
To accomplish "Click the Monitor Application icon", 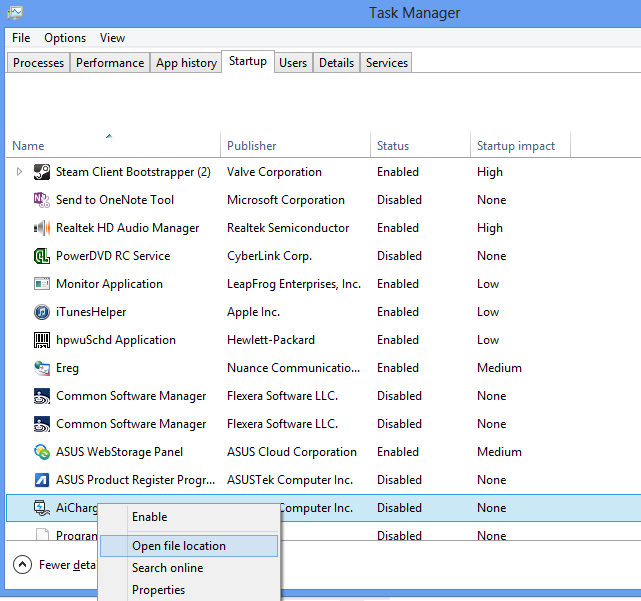I will click(42, 284).
